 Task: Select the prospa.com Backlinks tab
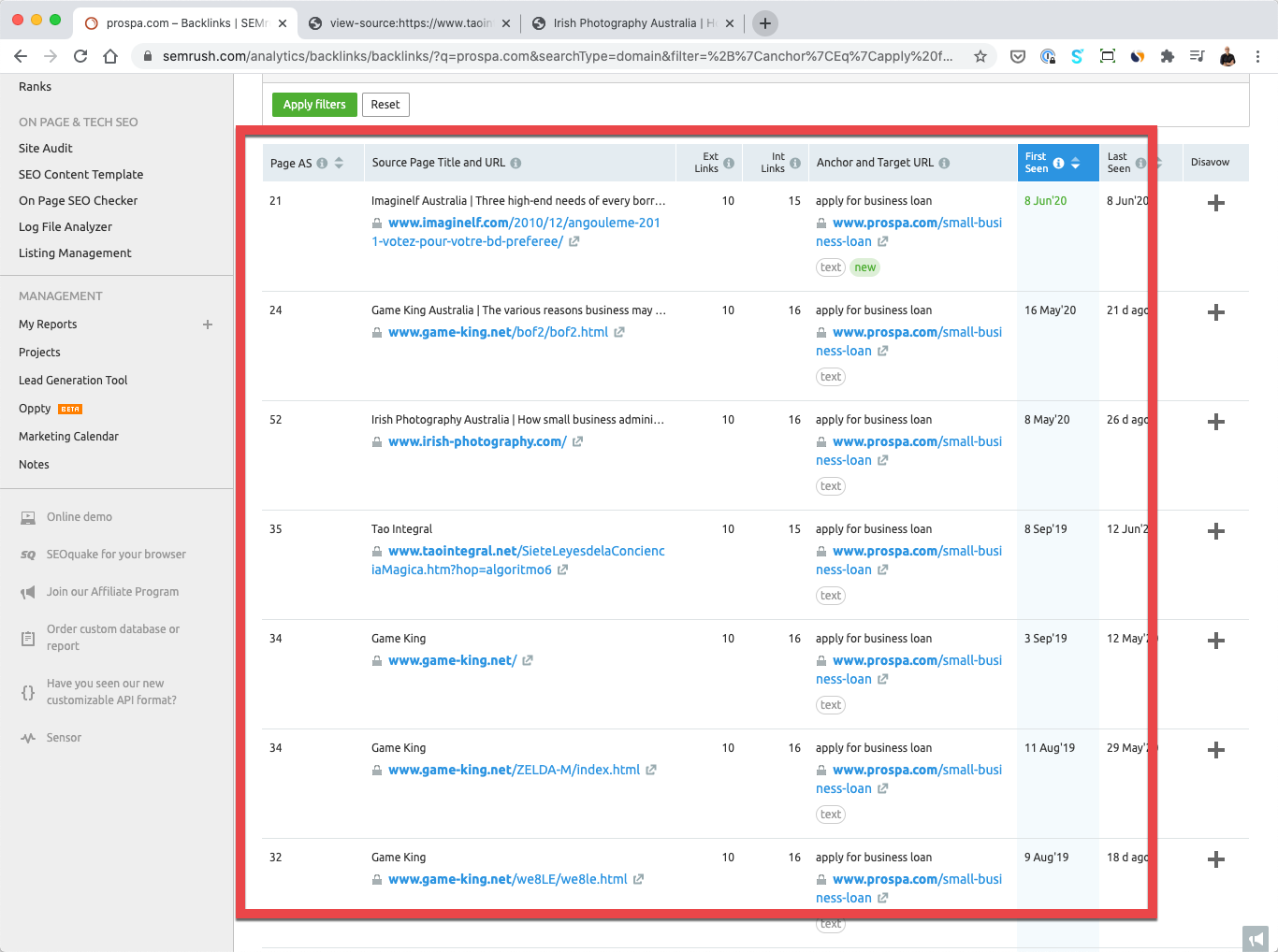(x=185, y=23)
